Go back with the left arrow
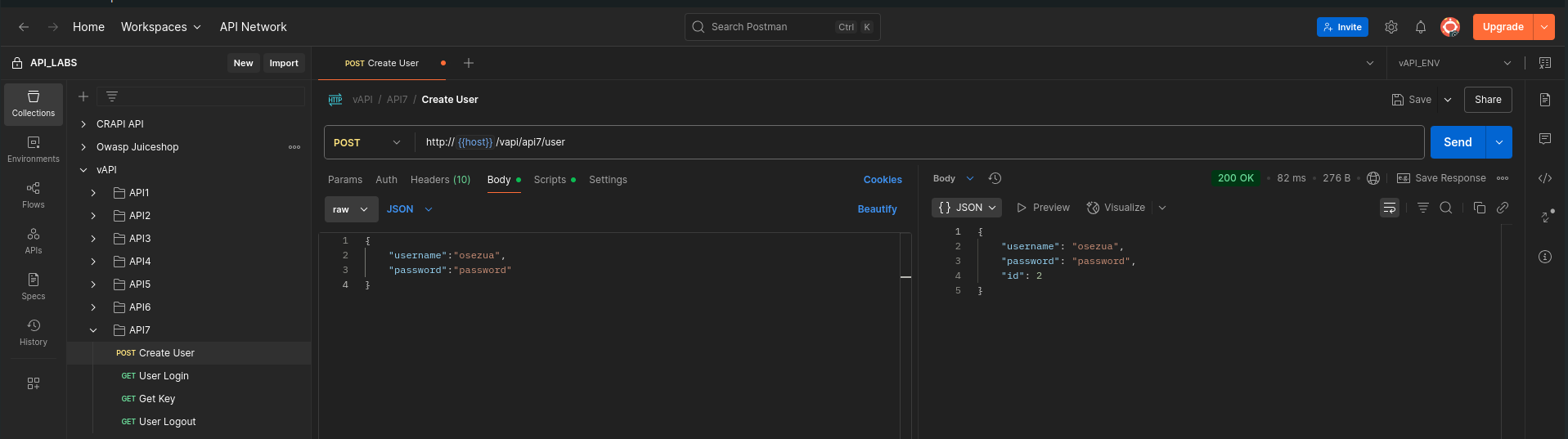Viewport: 1568px width, 439px height. coord(24,27)
